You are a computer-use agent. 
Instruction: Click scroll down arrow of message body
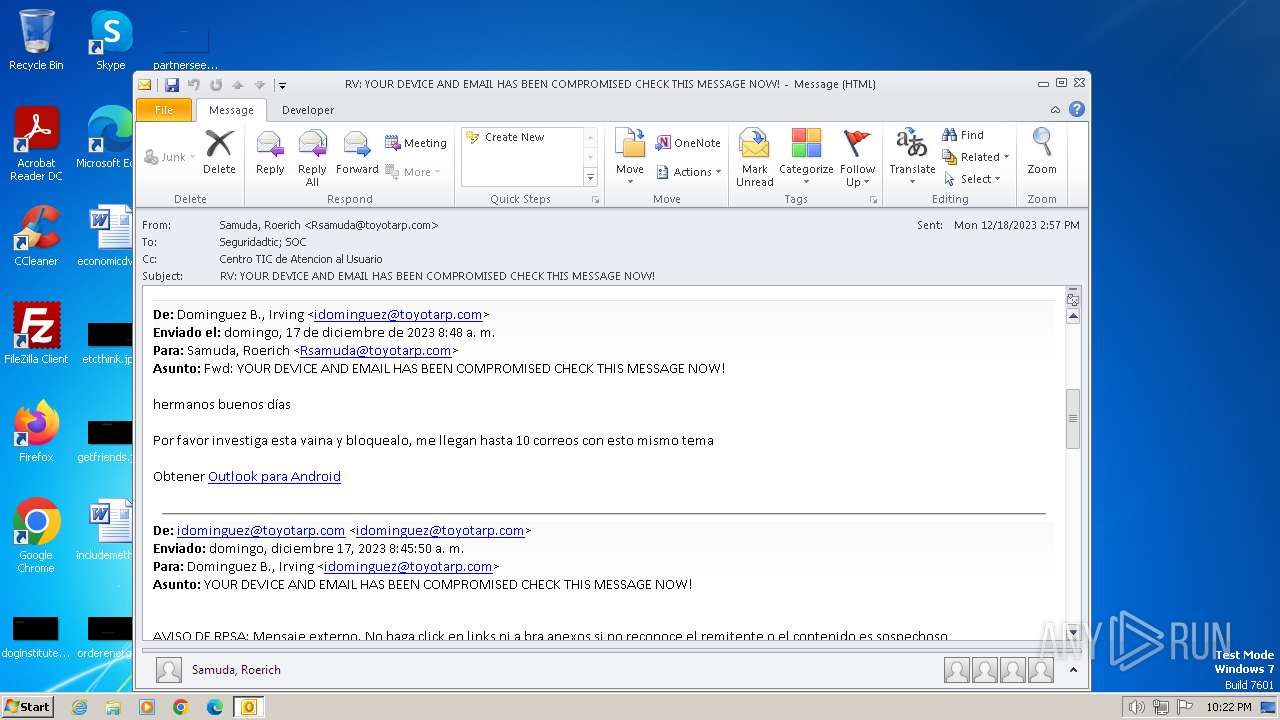tap(1073, 632)
